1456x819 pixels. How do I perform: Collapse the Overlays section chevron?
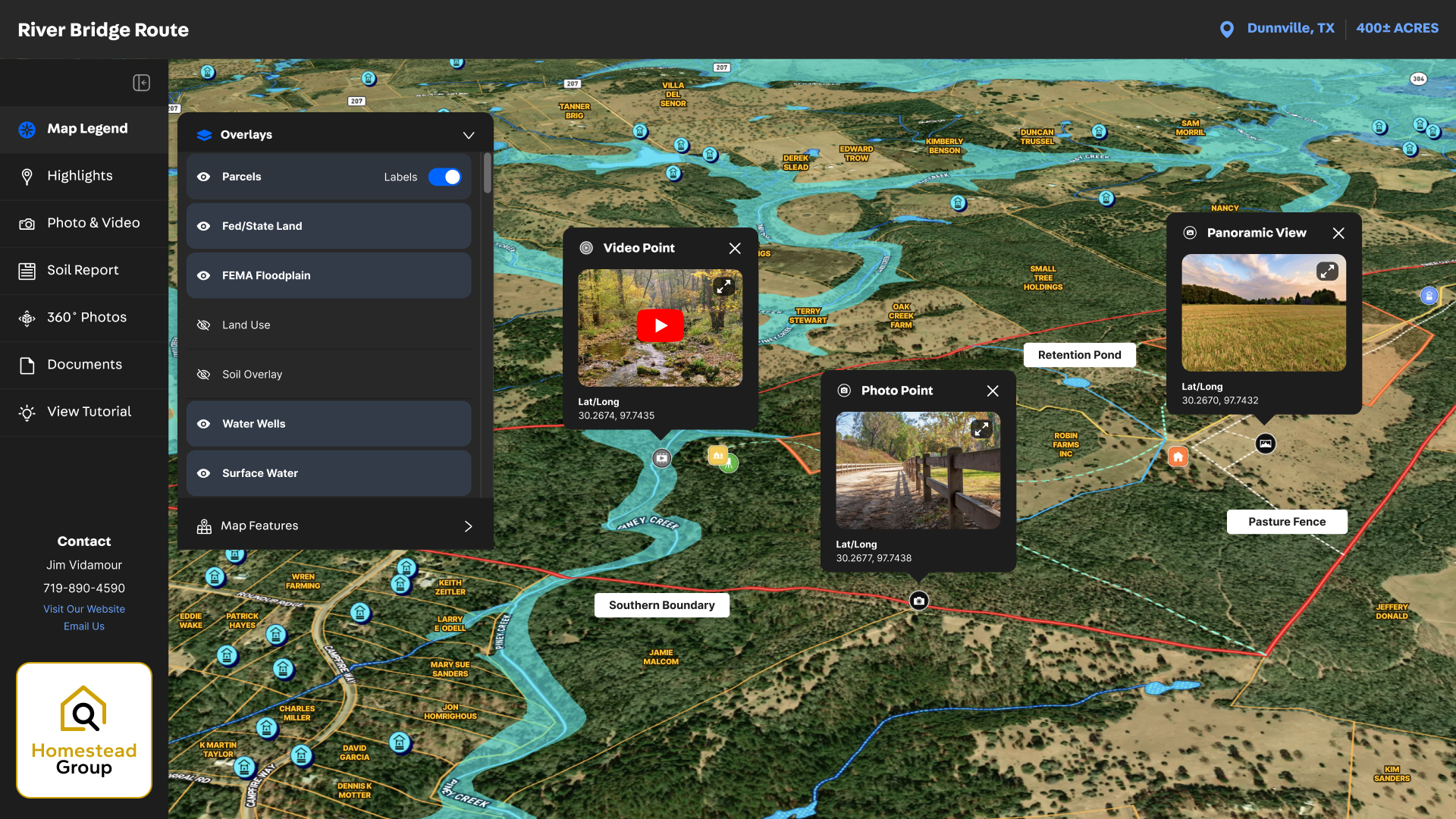pos(469,135)
